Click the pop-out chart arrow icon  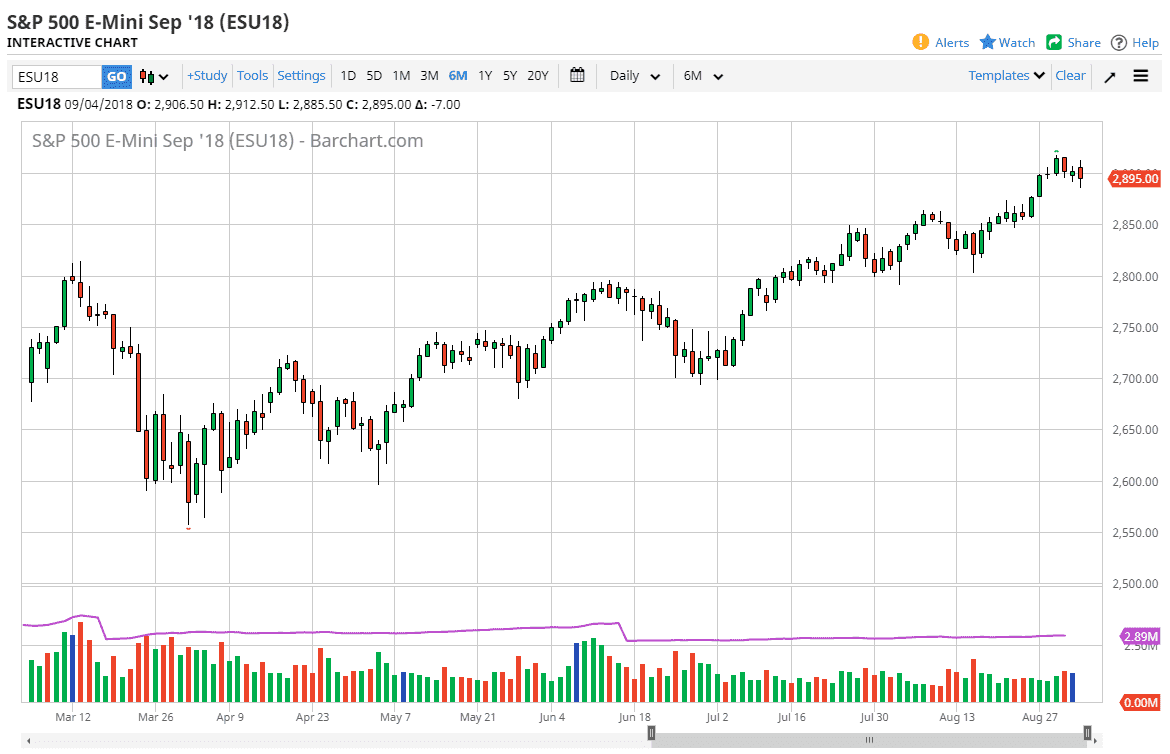click(x=1108, y=75)
